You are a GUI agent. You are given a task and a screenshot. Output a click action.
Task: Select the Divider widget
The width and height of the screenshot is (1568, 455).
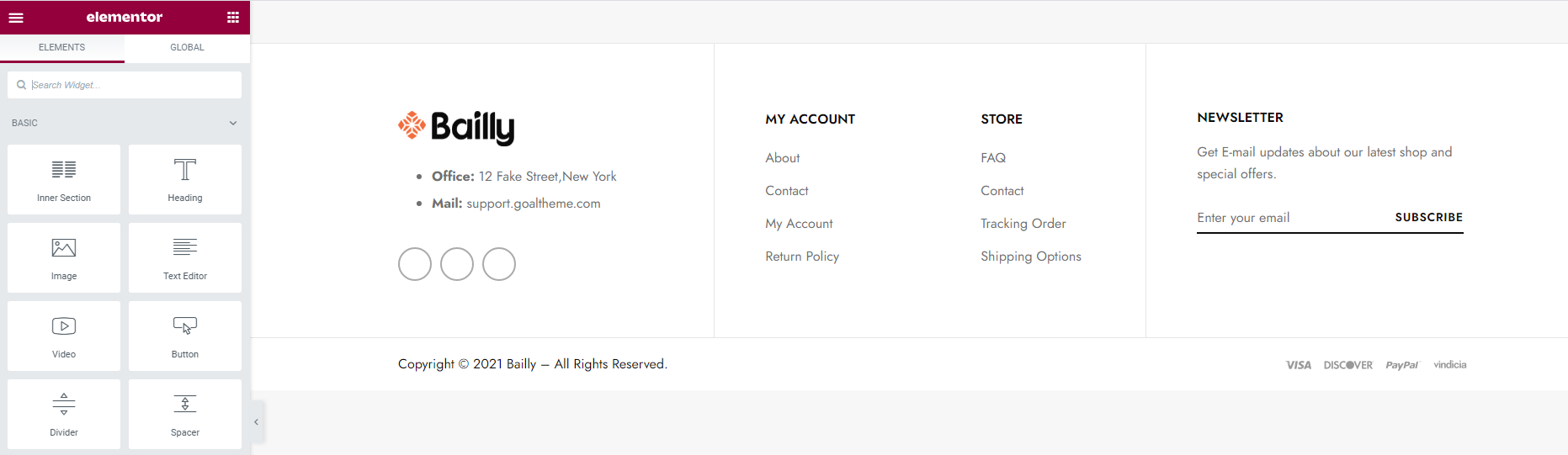[x=64, y=414]
